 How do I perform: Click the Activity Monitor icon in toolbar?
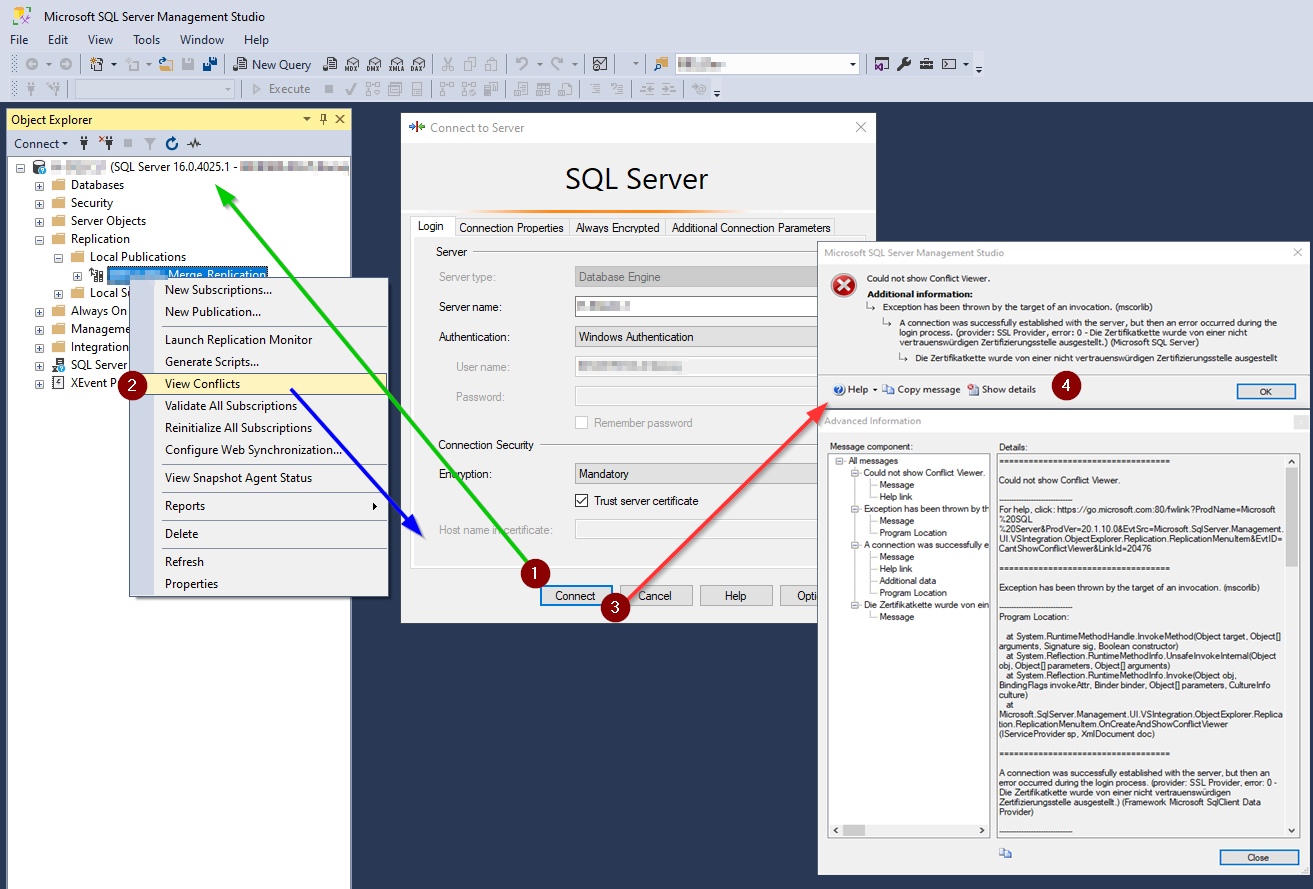click(600, 64)
